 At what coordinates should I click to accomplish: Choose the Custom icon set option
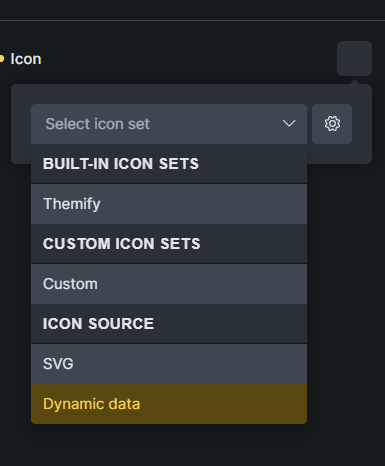pyautogui.click(x=169, y=284)
